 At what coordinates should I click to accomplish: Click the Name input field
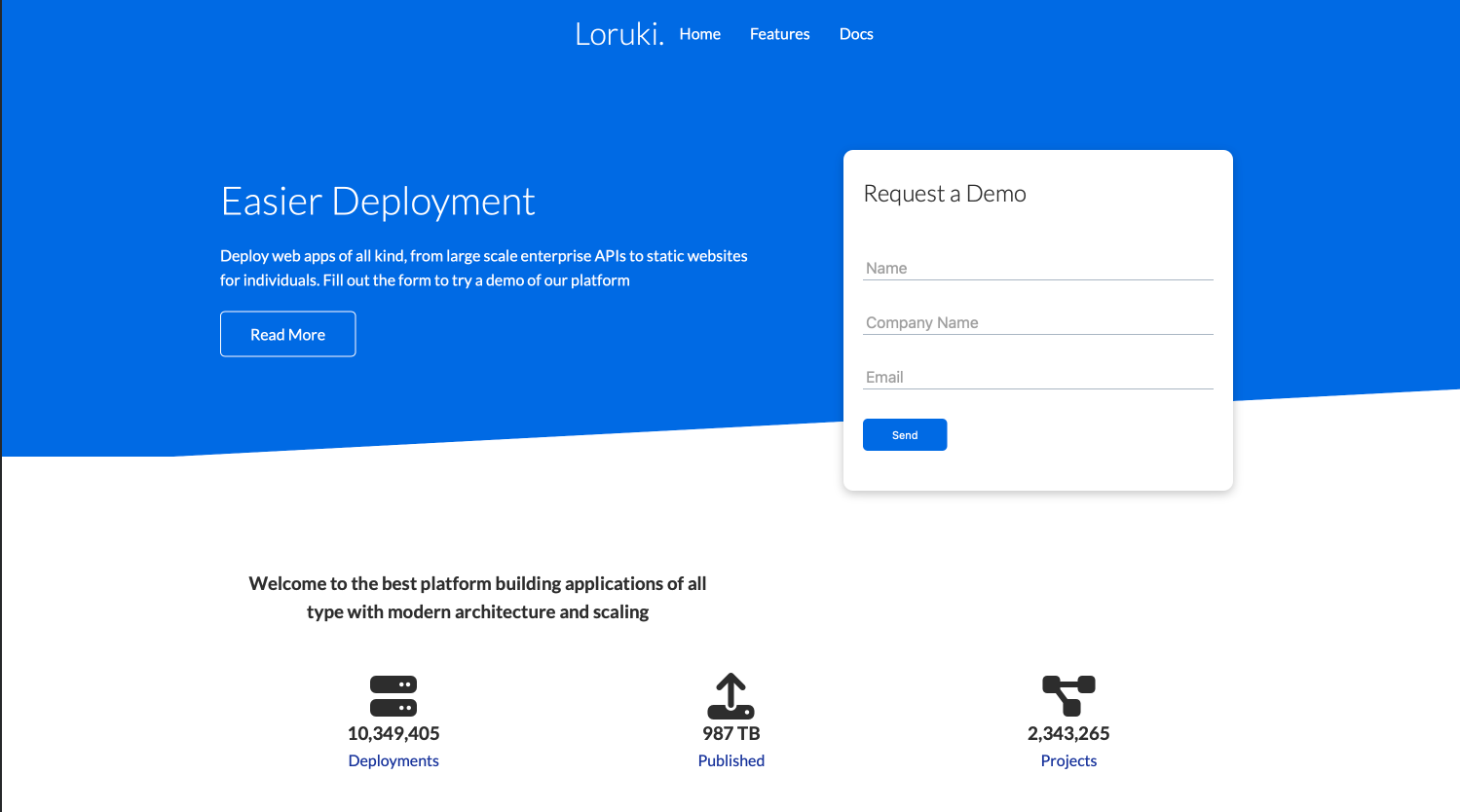[x=1037, y=268]
